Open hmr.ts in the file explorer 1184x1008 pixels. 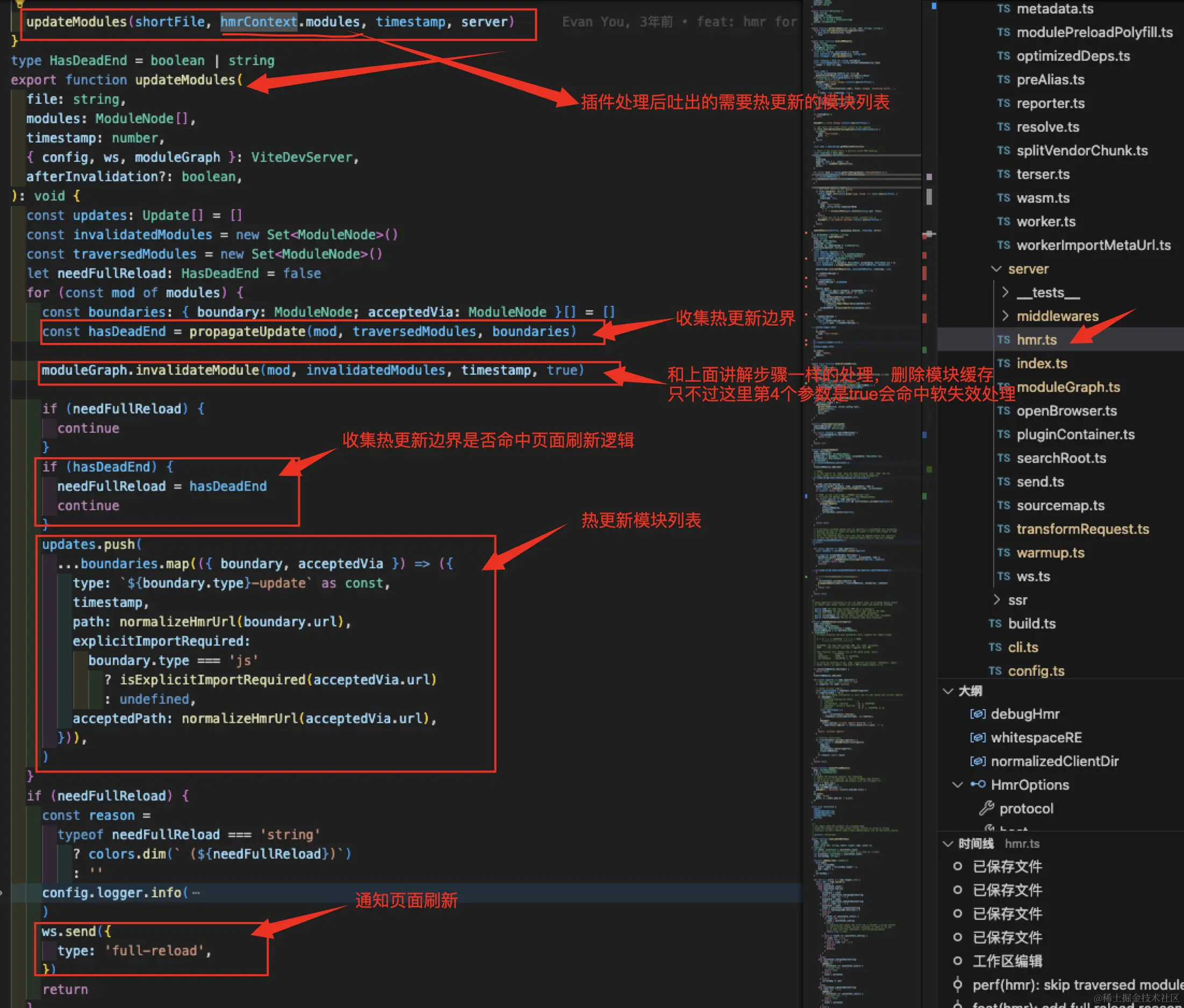(1036, 340)
